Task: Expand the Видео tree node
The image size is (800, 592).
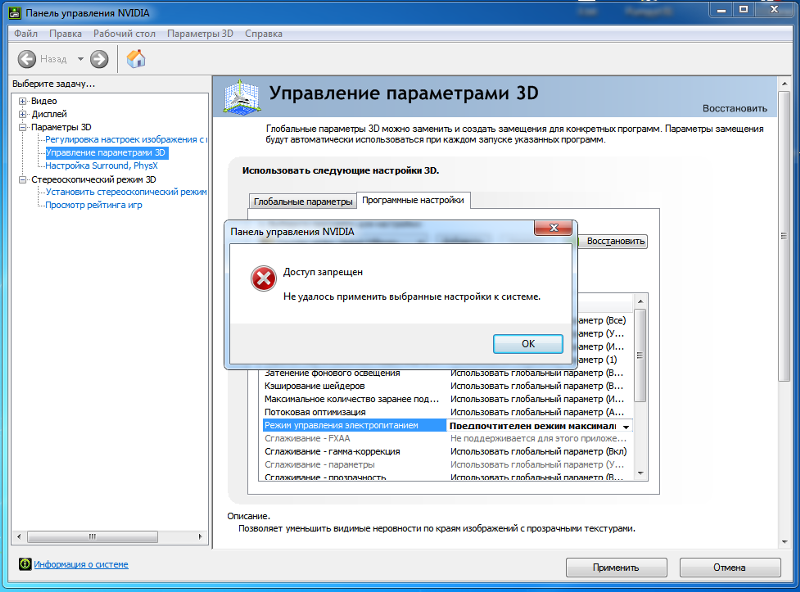Action: [x=23, y=101]
